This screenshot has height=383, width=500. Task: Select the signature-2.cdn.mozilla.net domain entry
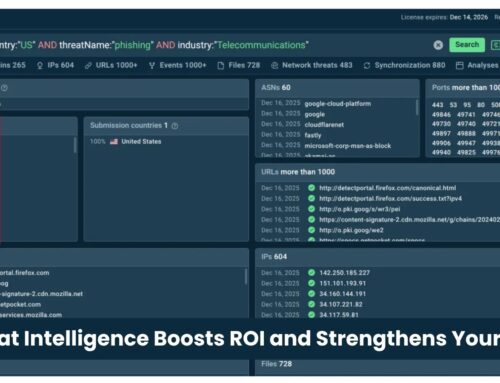(41, 294)
